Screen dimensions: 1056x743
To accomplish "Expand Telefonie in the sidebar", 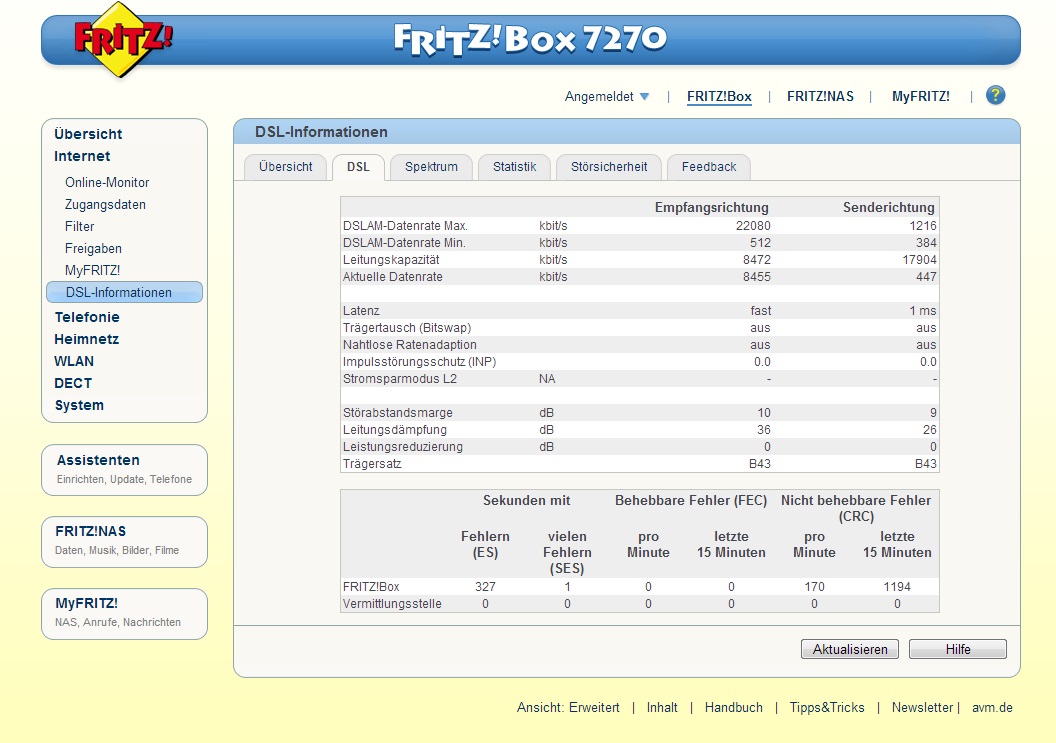I will [x=87, y=317].
